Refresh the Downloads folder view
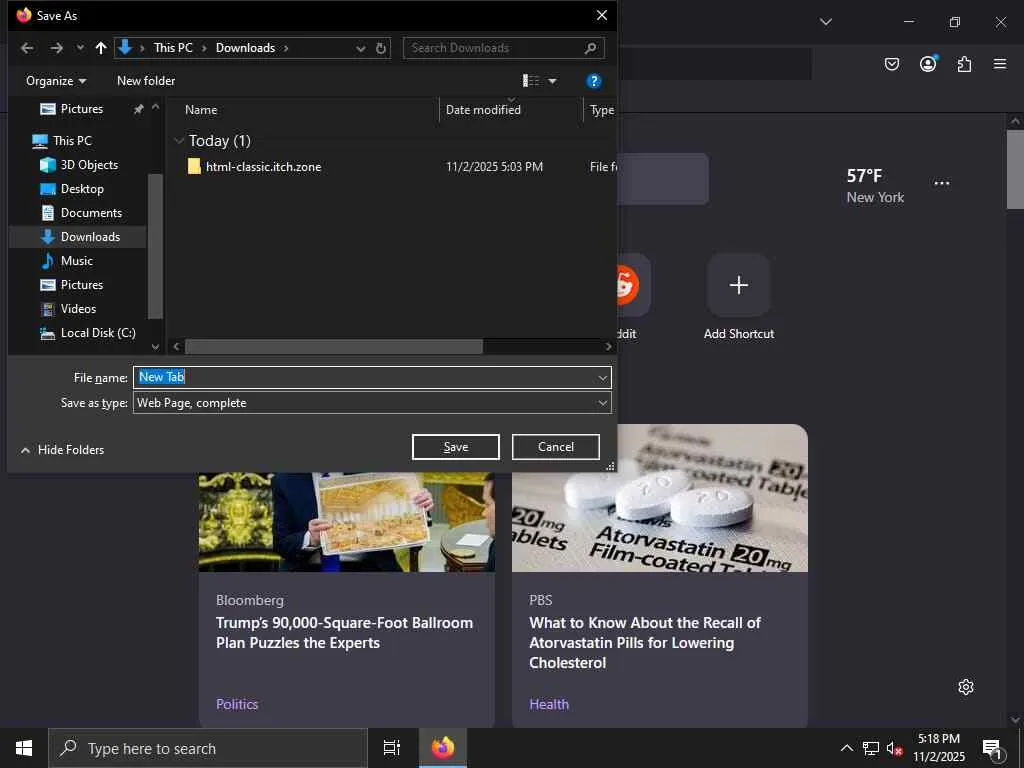This screenshot has width=1024, height=768. coord(381,48)
